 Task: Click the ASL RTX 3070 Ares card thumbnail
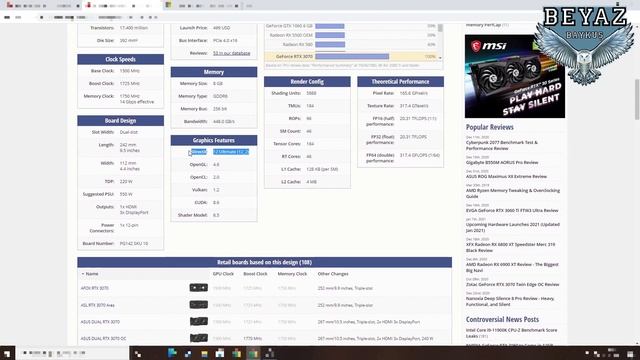coord(199,305)
